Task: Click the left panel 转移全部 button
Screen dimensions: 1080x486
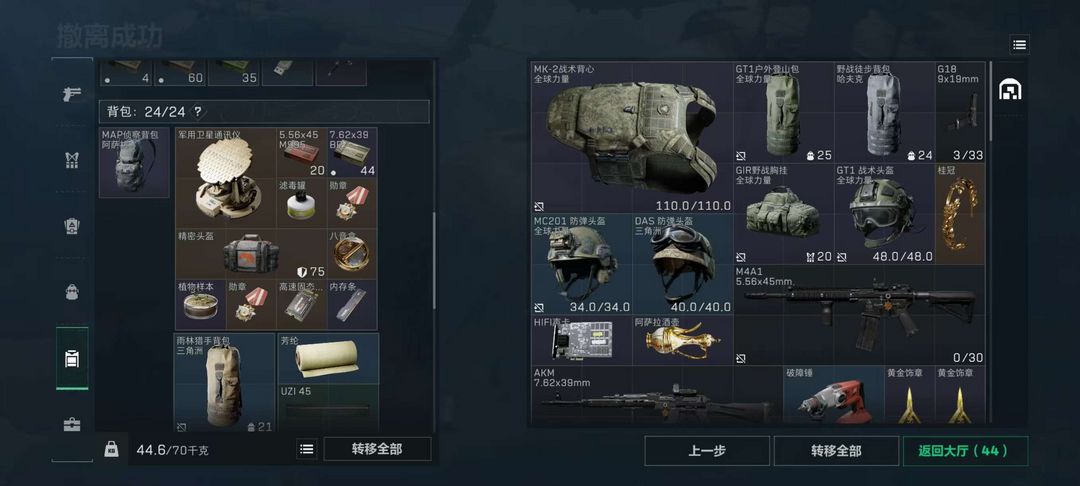Action: (377, 449)
